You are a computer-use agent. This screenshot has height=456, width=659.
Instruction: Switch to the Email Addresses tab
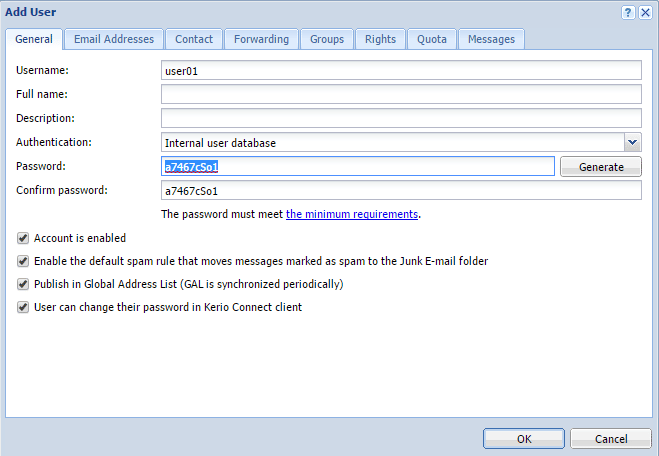pos(114,39)
